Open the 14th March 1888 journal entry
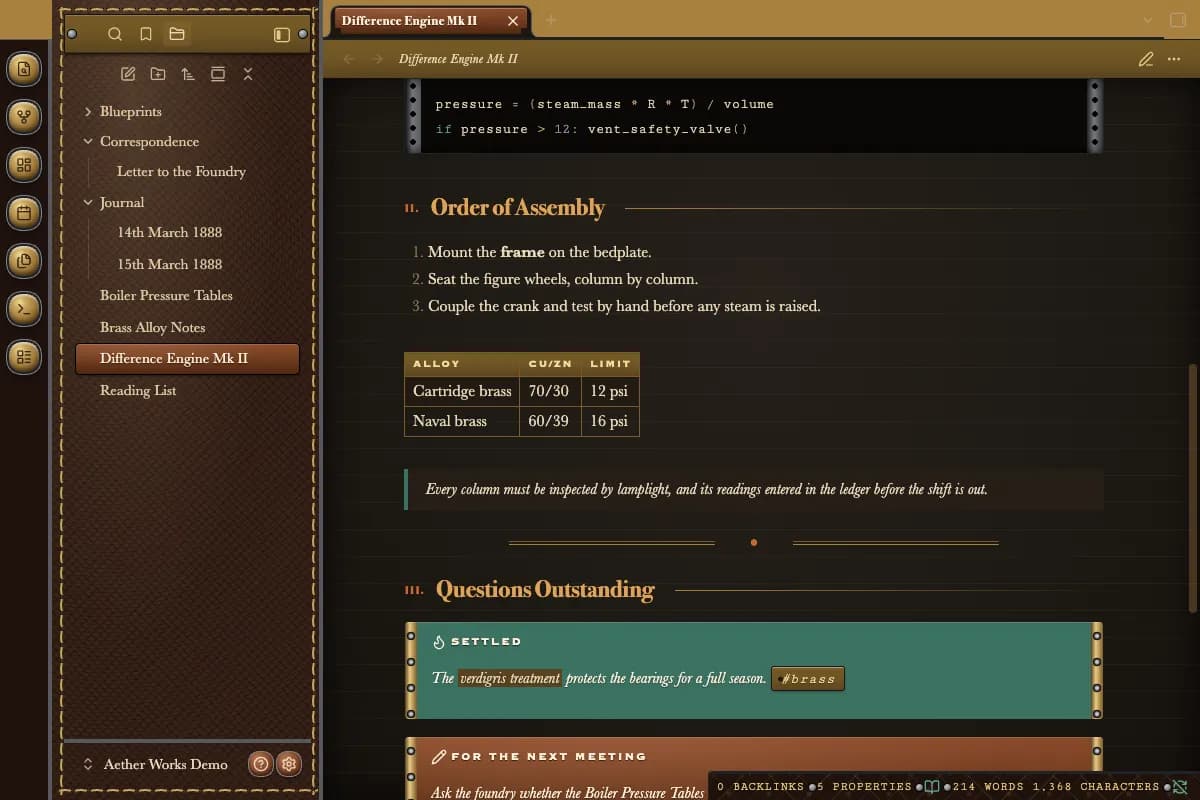The width and height of the screenshot is (1200, 800). [170, 232]
